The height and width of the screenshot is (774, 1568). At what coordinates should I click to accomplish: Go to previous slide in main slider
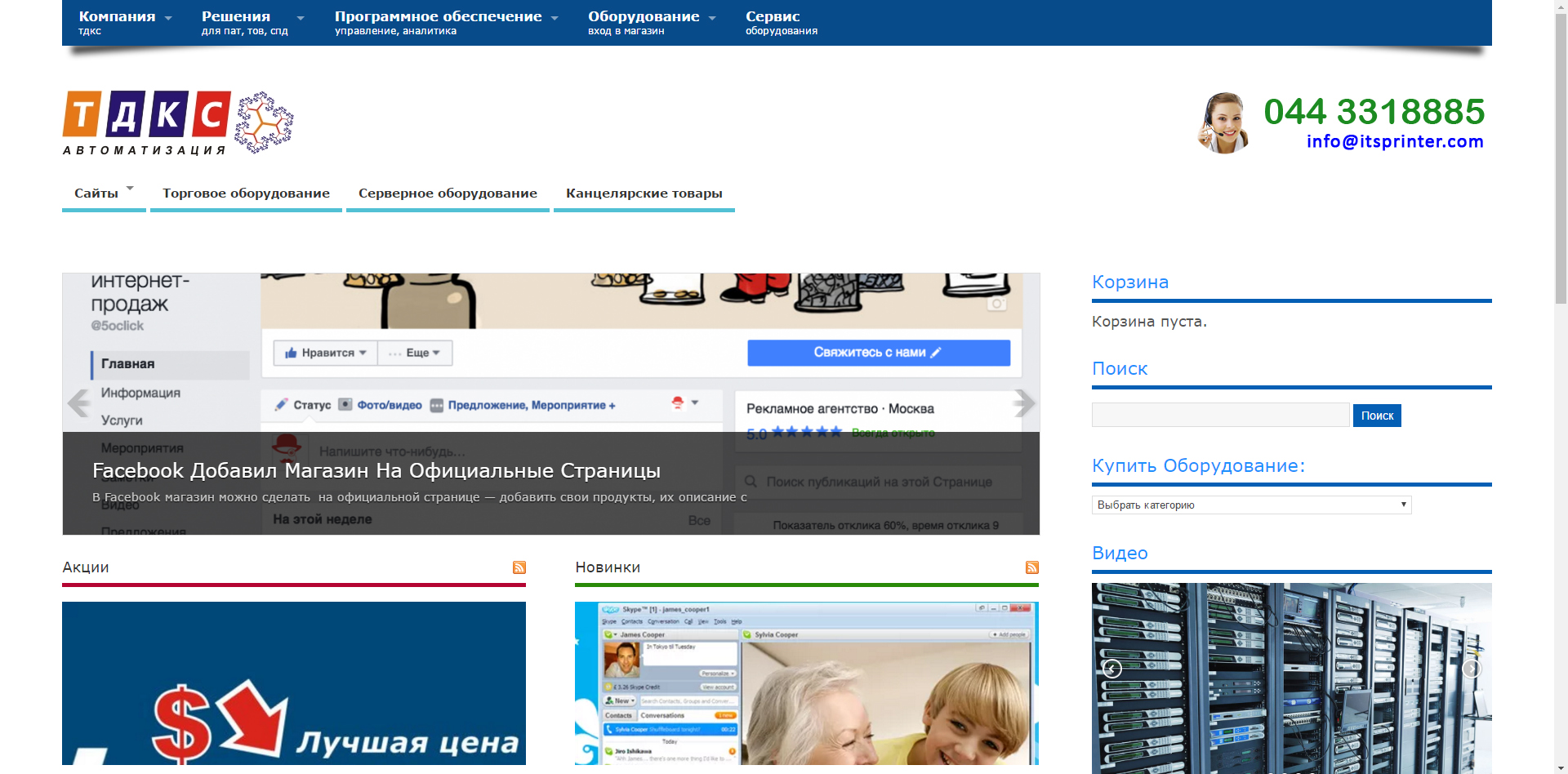pyautogui.click(x=79, y=403)
